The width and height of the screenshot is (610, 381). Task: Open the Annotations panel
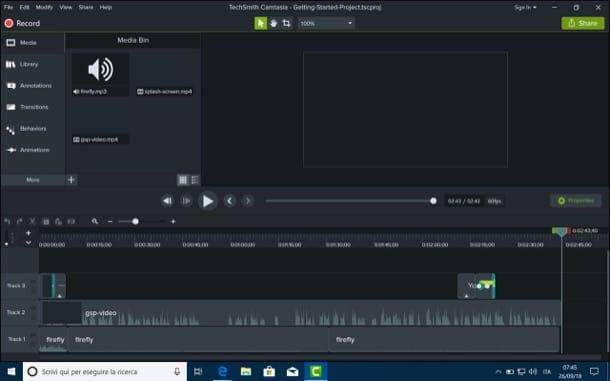click(33, 86)
